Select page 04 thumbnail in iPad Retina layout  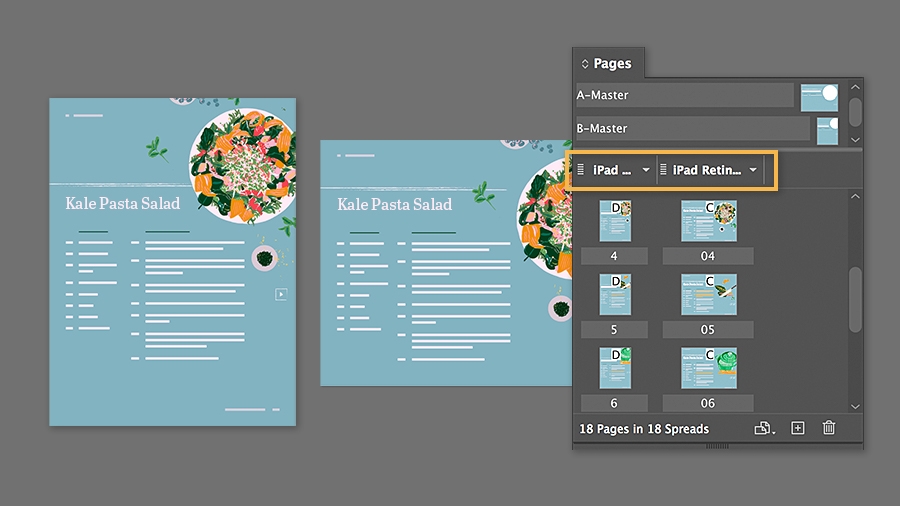(709, 221)
